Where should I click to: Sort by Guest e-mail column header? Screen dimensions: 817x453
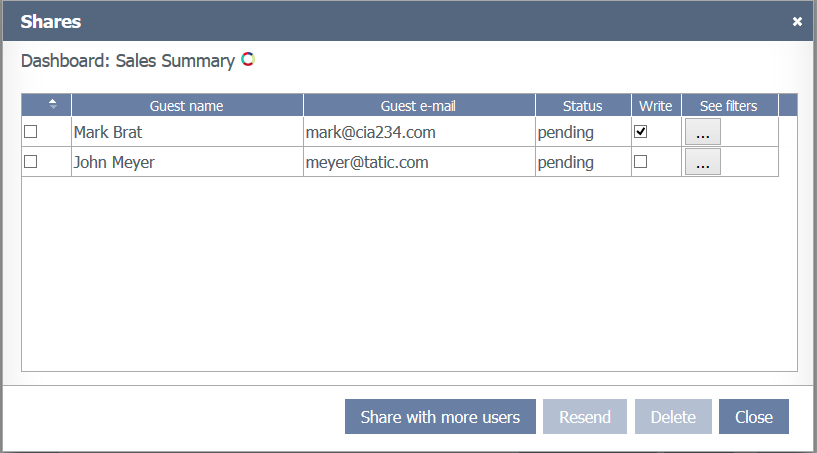click(x=419, y=106)
